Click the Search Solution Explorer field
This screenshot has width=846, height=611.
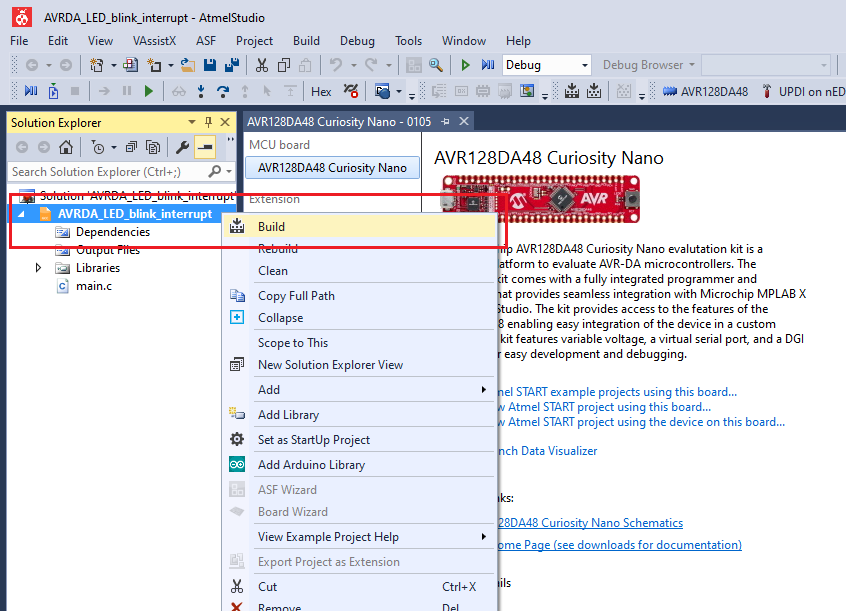[x=110, y=172]
